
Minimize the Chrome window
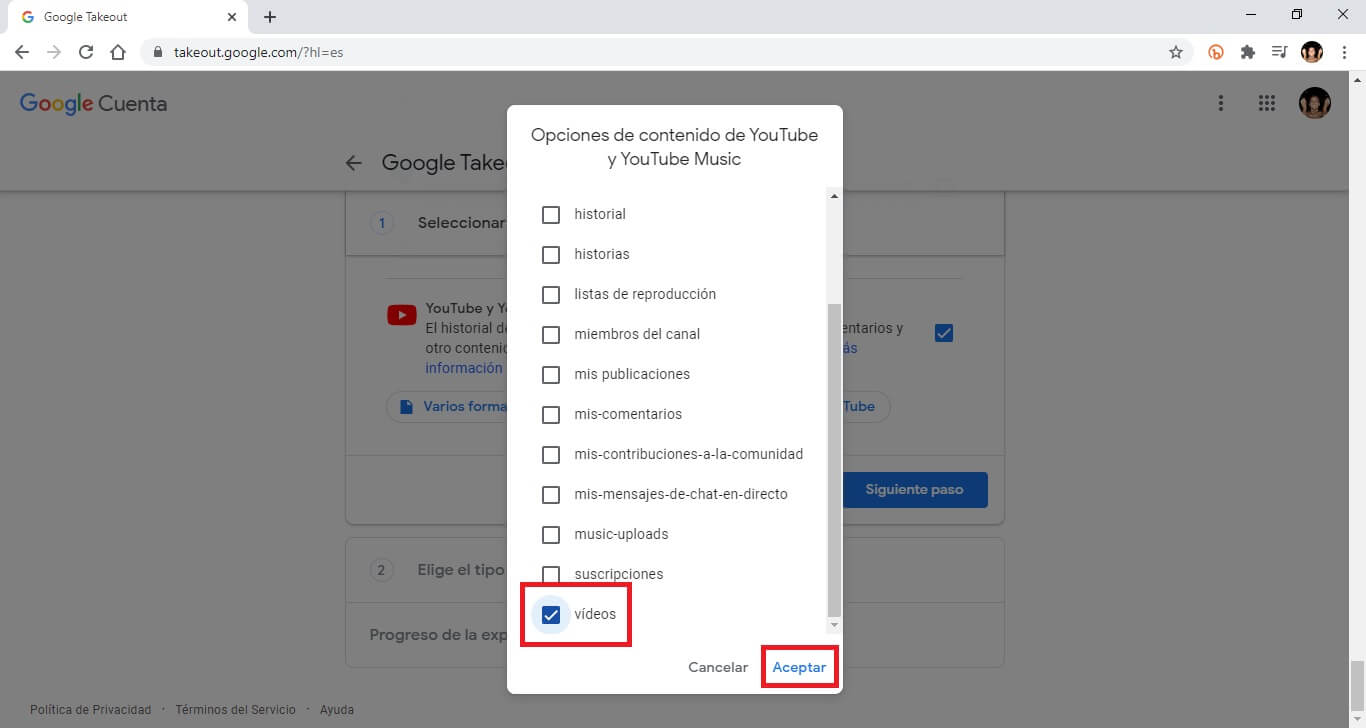pyautogui.click(x=1252, y=15)
